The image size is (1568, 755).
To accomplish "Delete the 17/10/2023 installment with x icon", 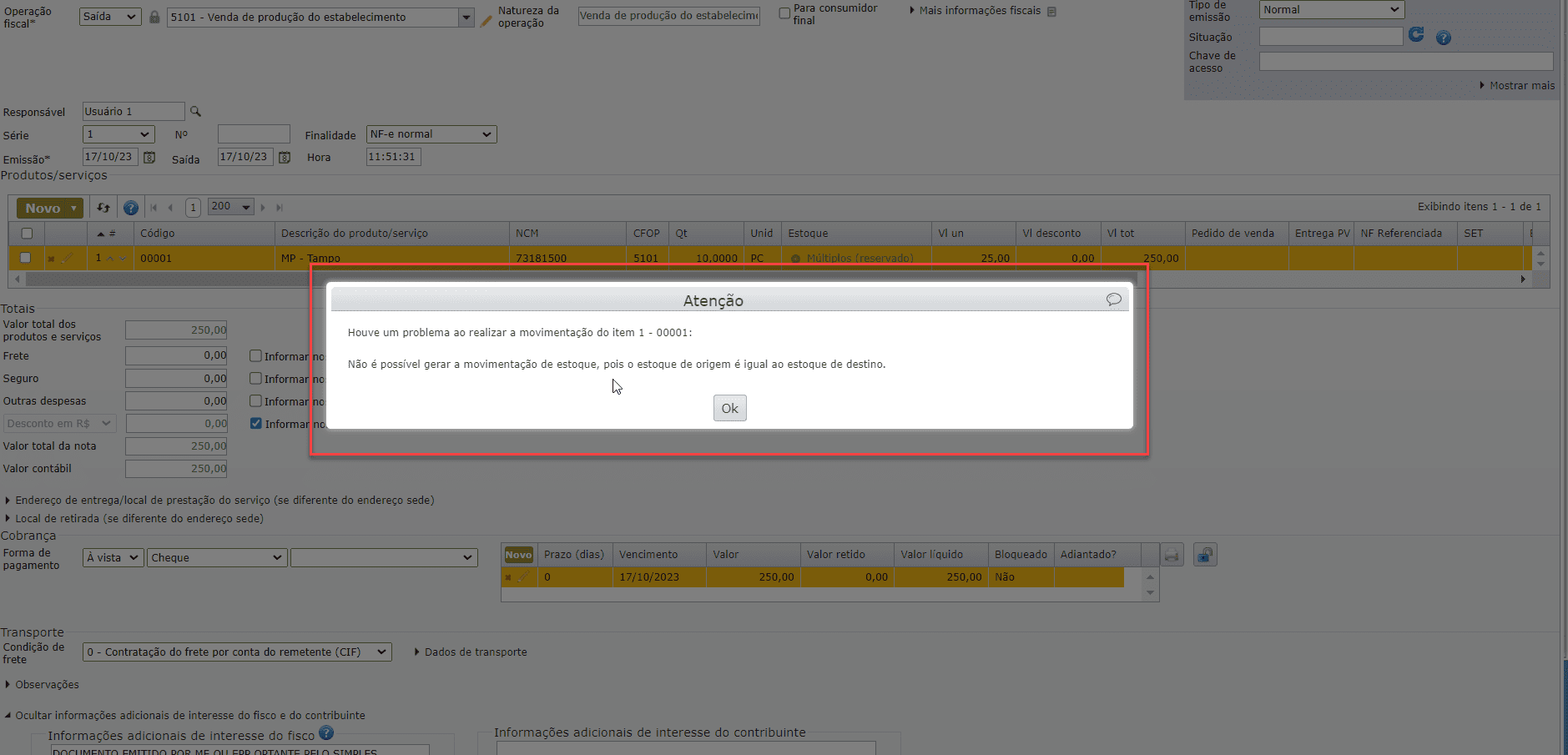I will (x=508, y=577).
